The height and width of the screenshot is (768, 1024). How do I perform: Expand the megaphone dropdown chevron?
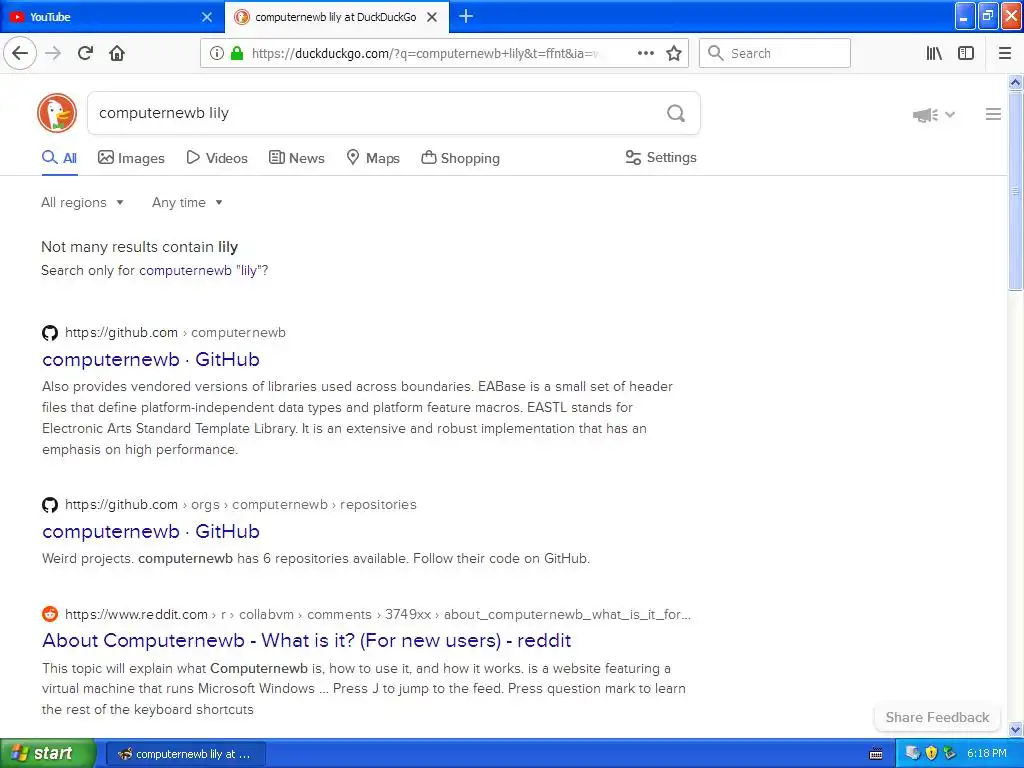pyautogui.click(x=950, y=115)
